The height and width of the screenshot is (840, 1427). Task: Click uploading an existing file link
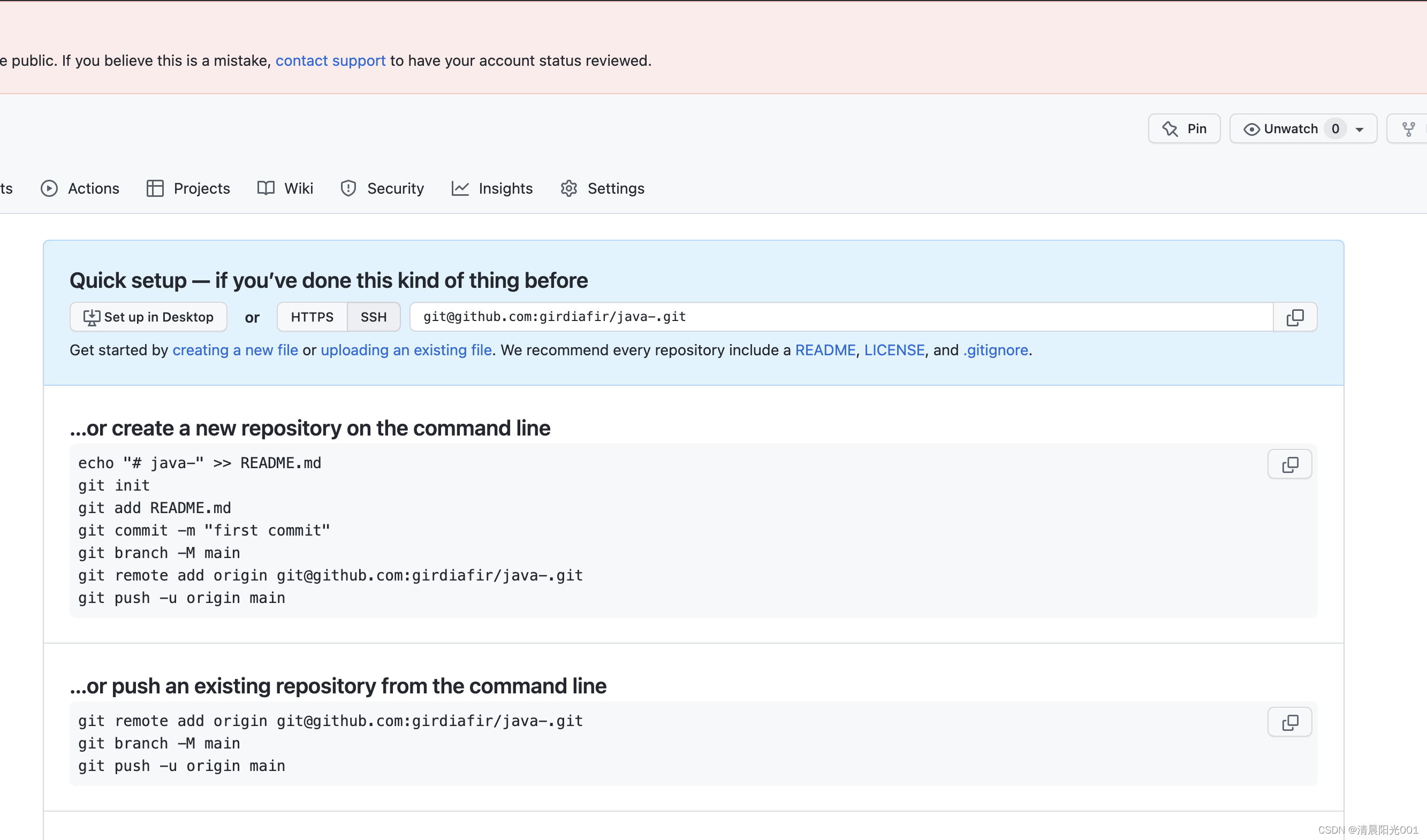pyautogui.click(x=406, y=350)
